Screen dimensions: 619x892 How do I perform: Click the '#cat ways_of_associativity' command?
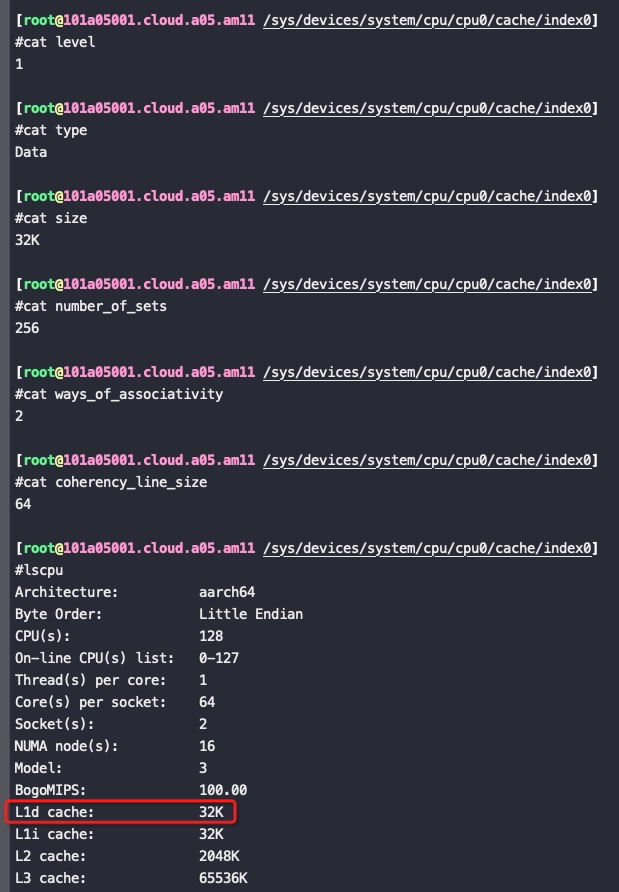119,394
